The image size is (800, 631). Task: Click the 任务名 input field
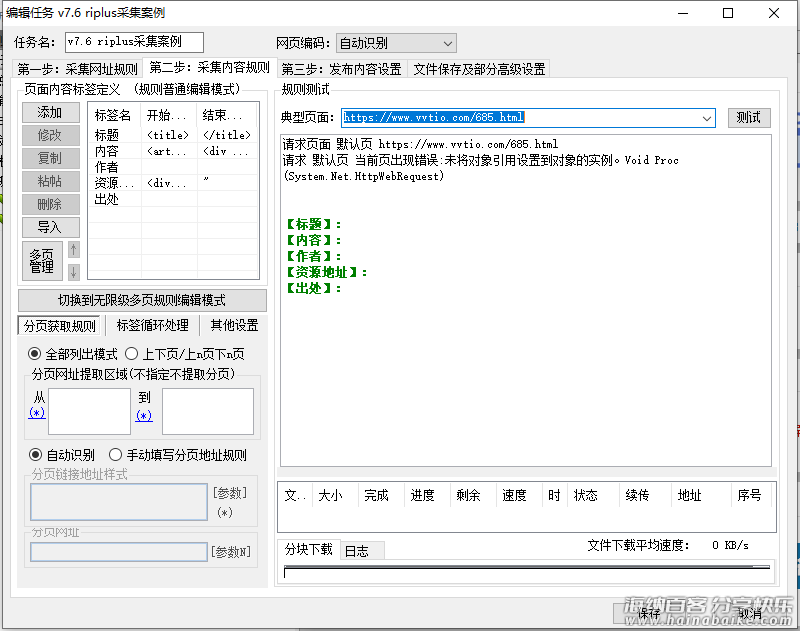(x=134, y=42)
